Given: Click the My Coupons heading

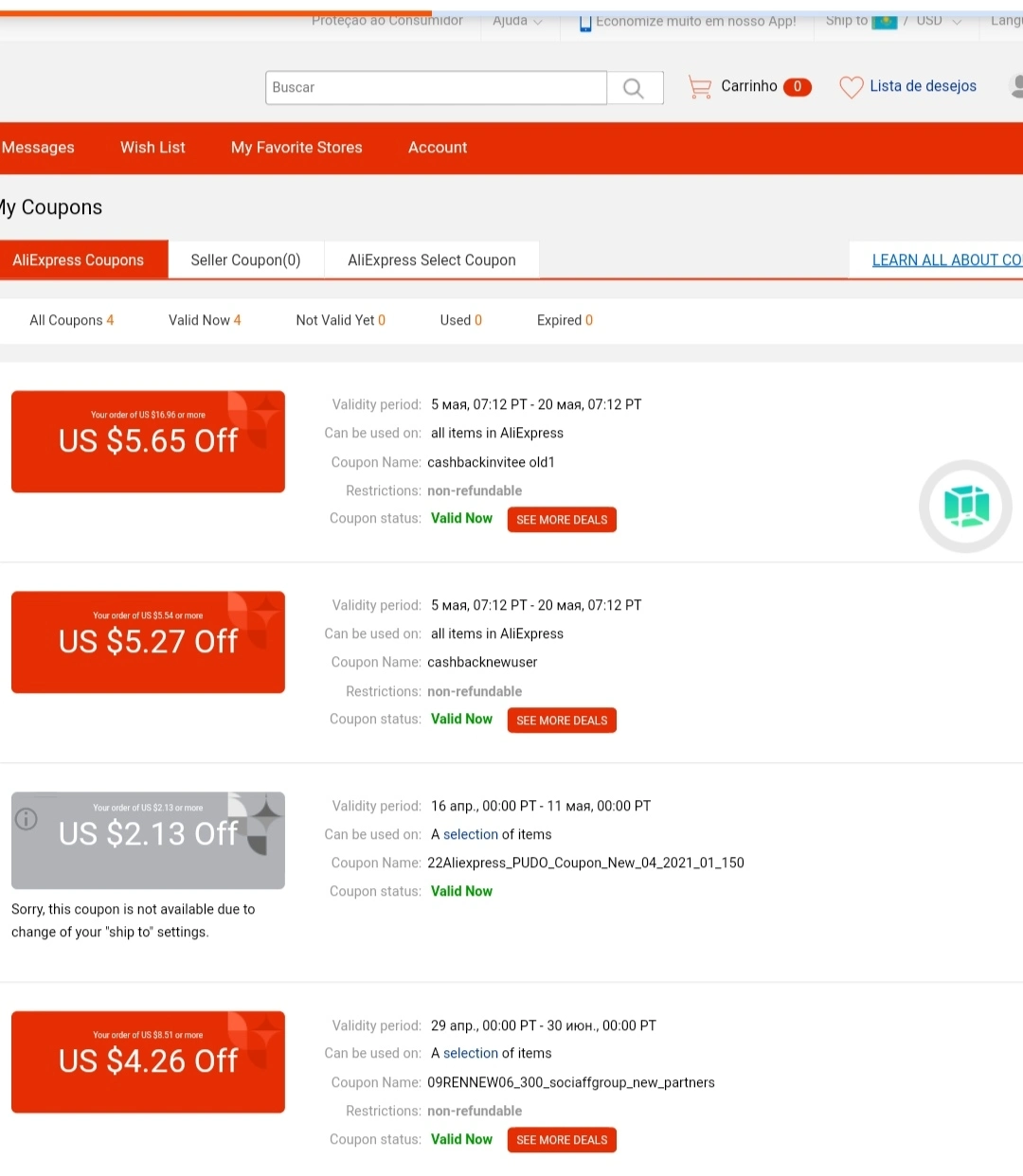Looking at the screenshot, I should point(51,207).
